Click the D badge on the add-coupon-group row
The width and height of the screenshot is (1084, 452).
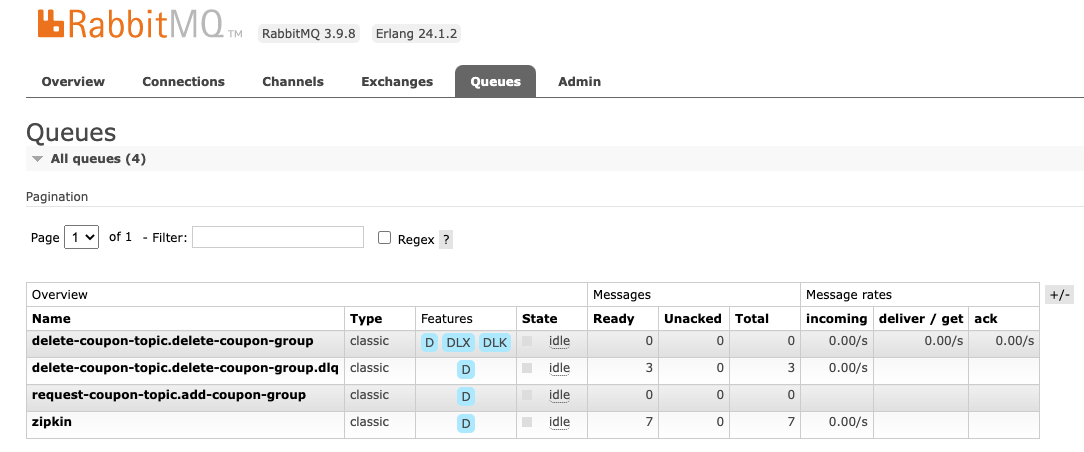pos(465,396)
